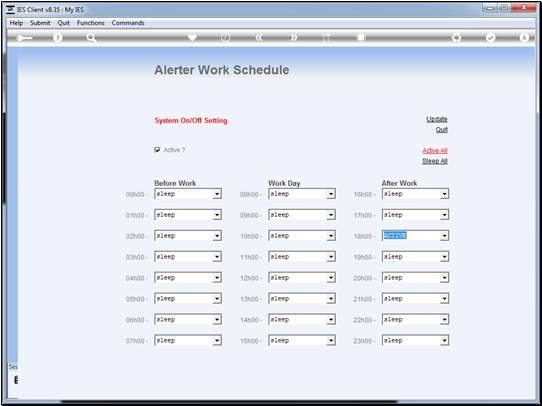
Task: Go forward with double right chevron icon
Action: tap(293, 38)
